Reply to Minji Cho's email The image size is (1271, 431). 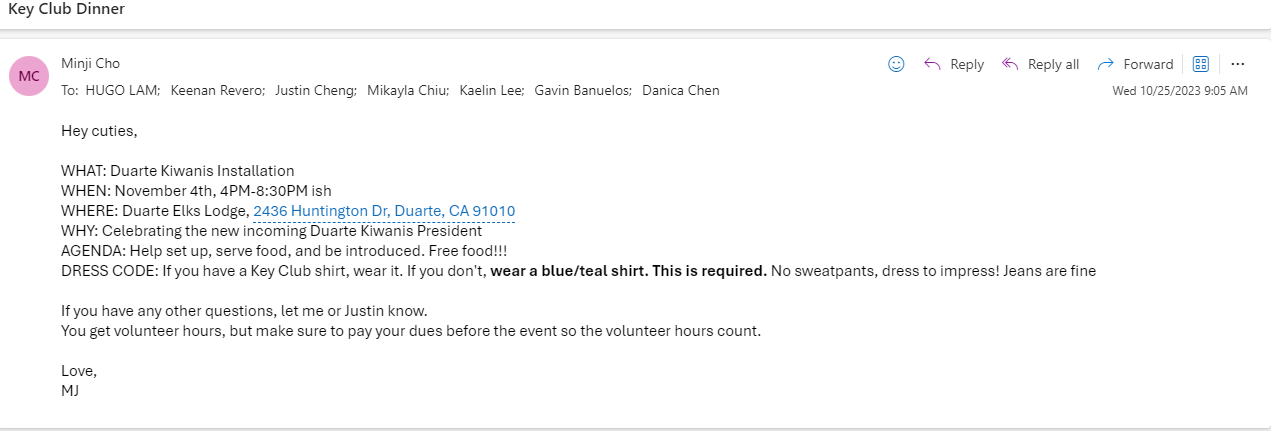tap(954, 64)
